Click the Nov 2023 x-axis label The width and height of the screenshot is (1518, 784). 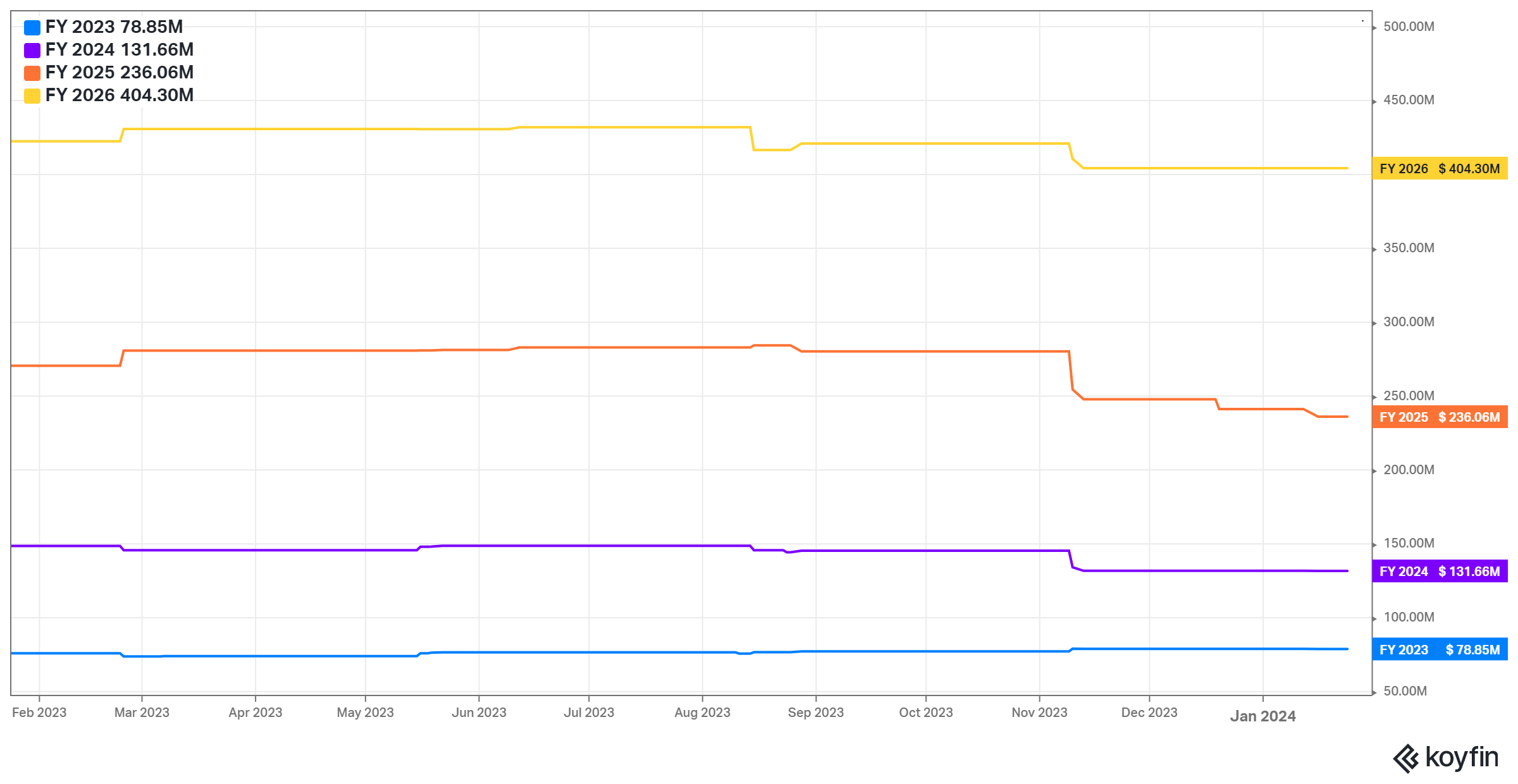coord(1039,713)
